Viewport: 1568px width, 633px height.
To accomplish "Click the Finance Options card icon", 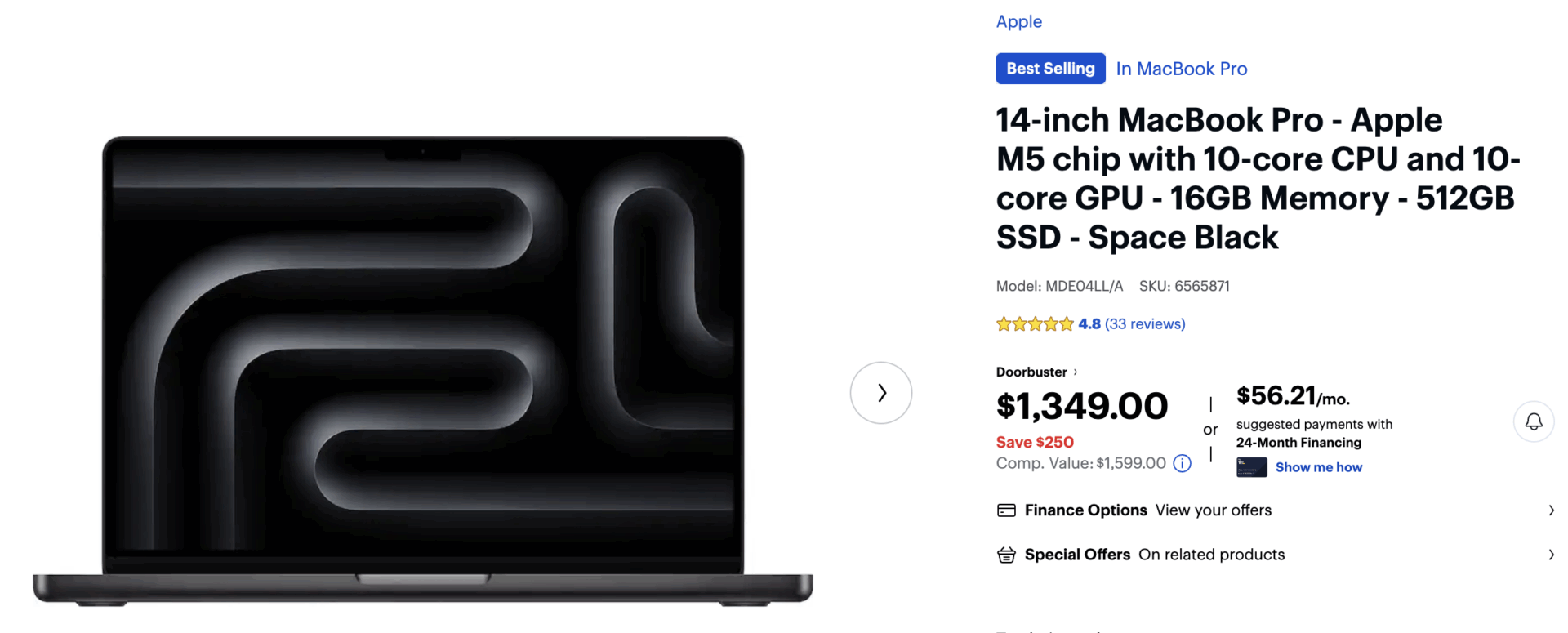I will [1005, 510].
